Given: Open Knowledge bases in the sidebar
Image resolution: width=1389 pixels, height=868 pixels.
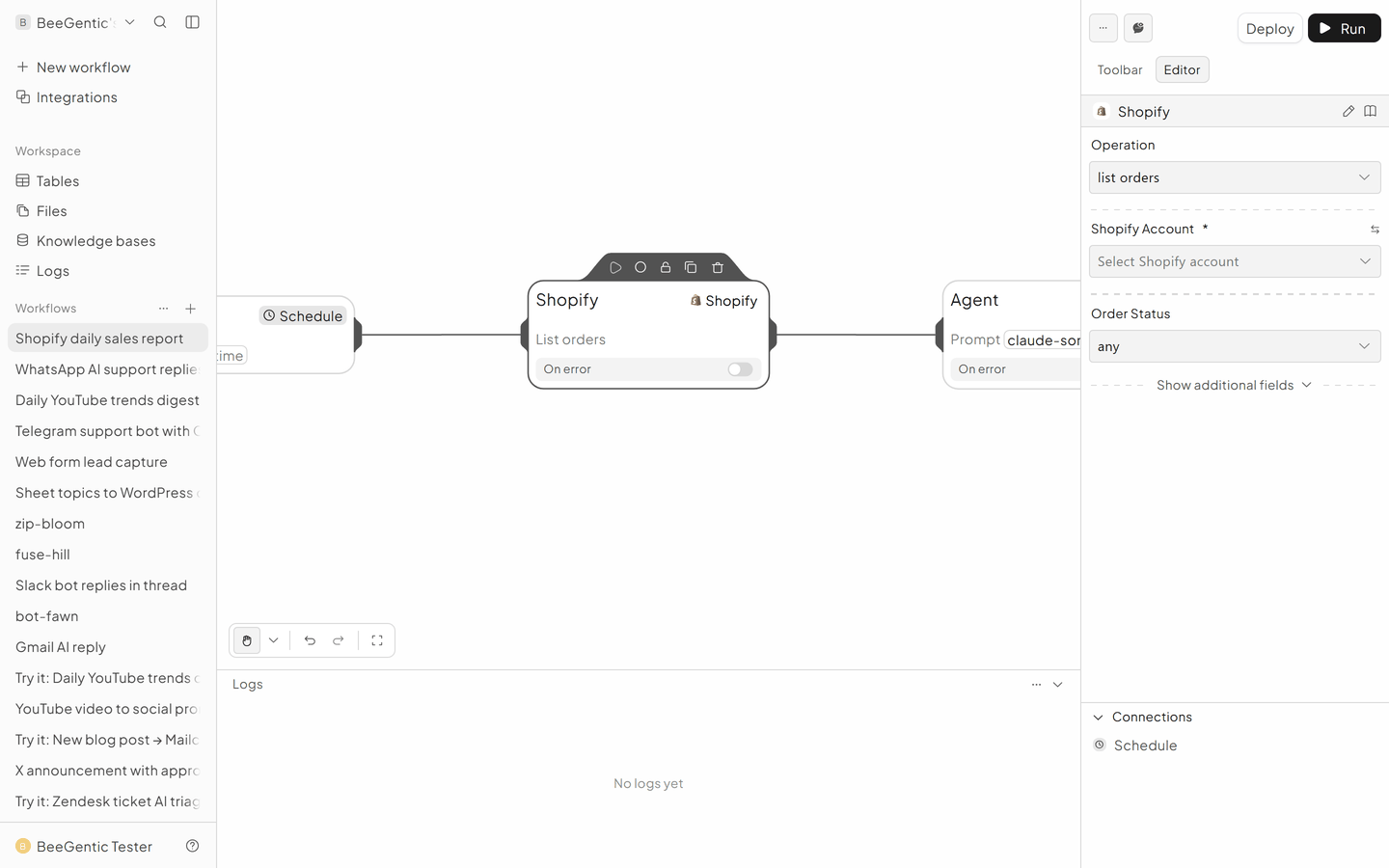Looking at the screenshot, I should pyautogui.click(x=108, y=241).
